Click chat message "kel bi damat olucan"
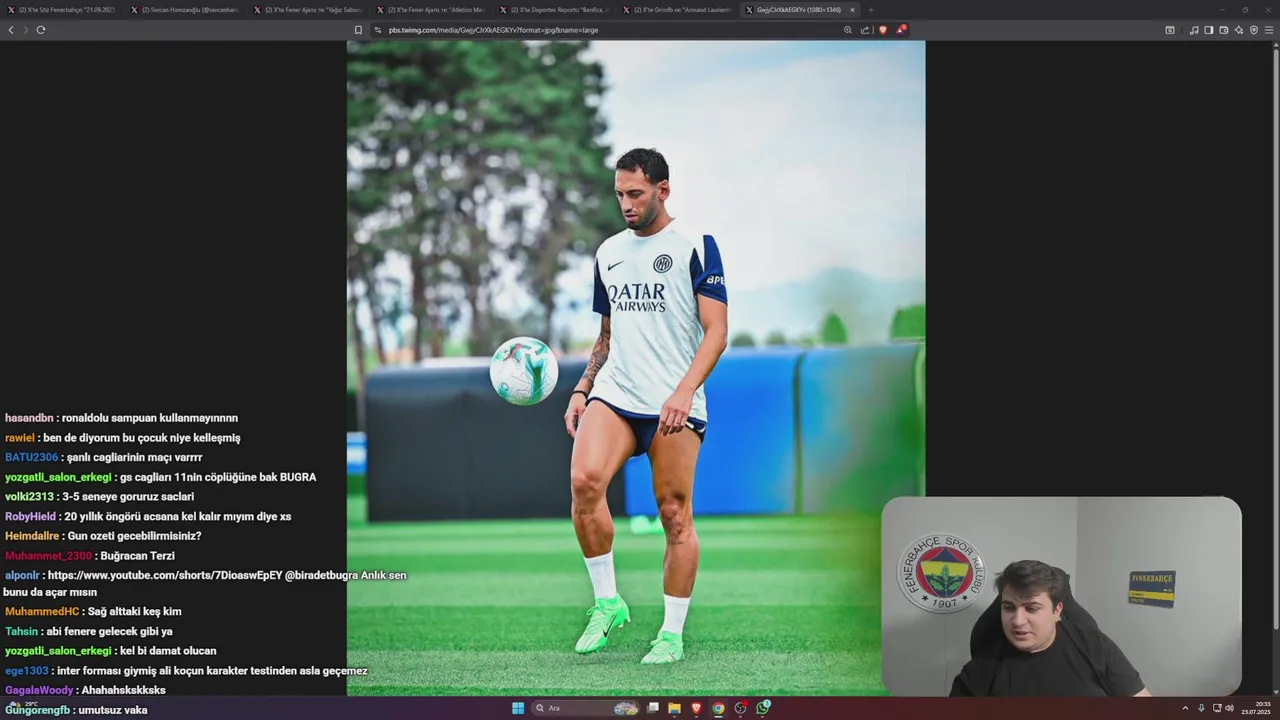This screenshot has height=720, width=1280. coord(168,651)
